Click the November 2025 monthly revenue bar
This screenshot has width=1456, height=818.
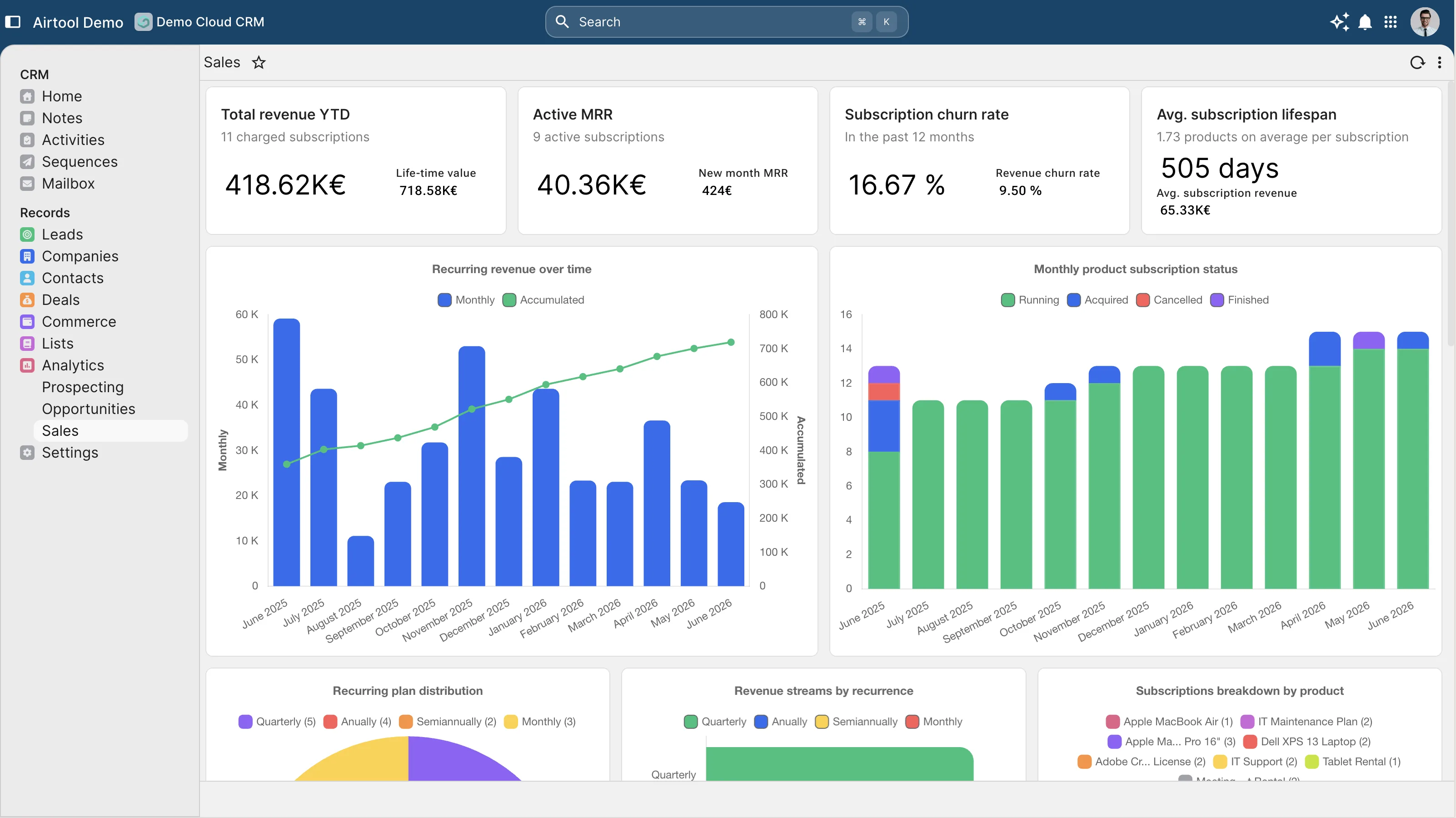(x=472, y=466)
